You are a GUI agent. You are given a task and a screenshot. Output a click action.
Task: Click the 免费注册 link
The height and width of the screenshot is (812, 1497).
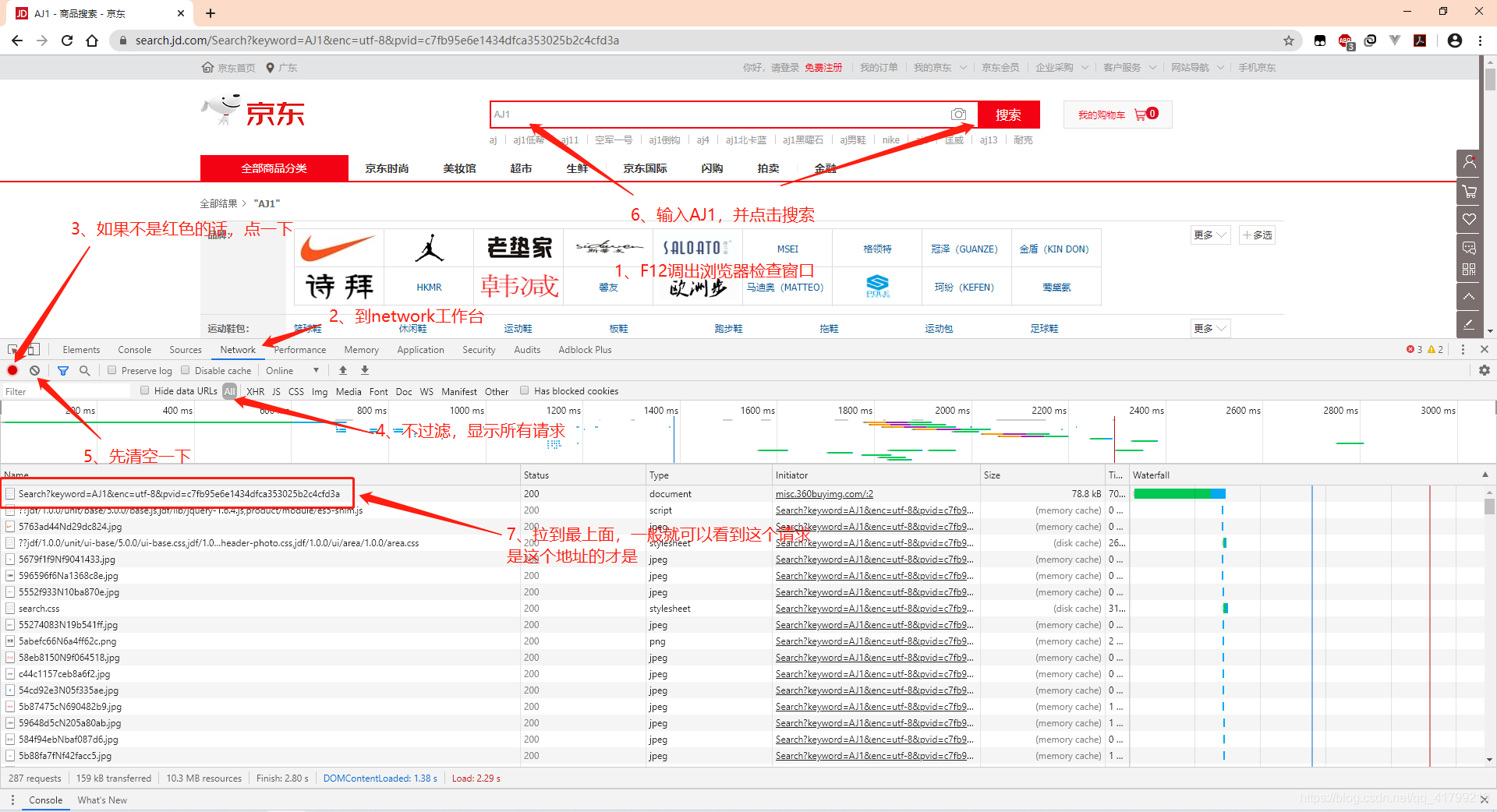(823, 68)
